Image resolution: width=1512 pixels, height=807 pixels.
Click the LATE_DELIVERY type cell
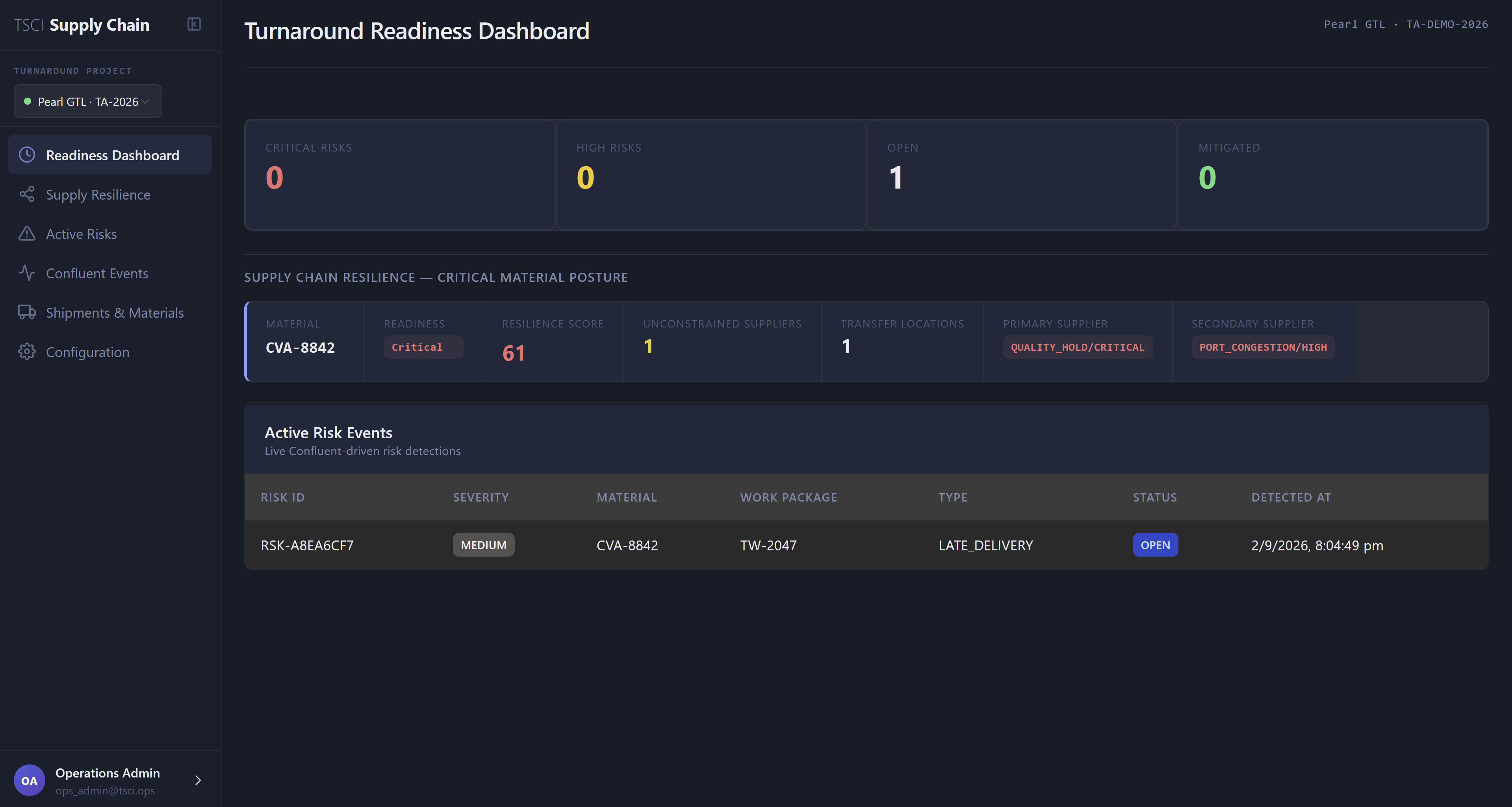click(x=985, y=546)
